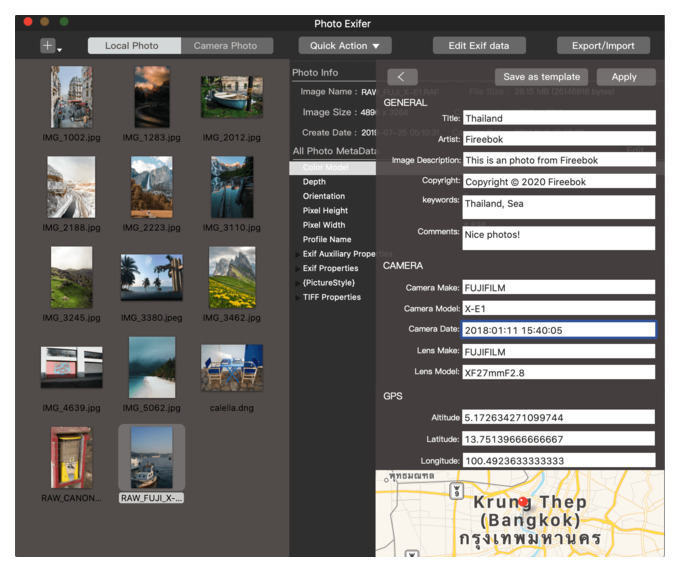
Task: Open the Quick Action dropdown
Action: (x=345, y=46)
